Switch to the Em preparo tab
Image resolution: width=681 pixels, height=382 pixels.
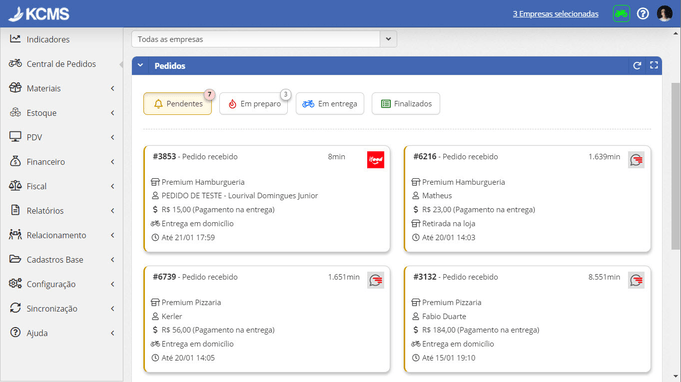point(254,104)
